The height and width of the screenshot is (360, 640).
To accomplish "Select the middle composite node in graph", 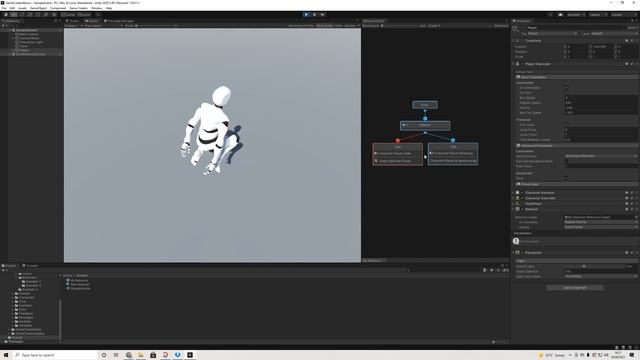I will tap(425, 125).
